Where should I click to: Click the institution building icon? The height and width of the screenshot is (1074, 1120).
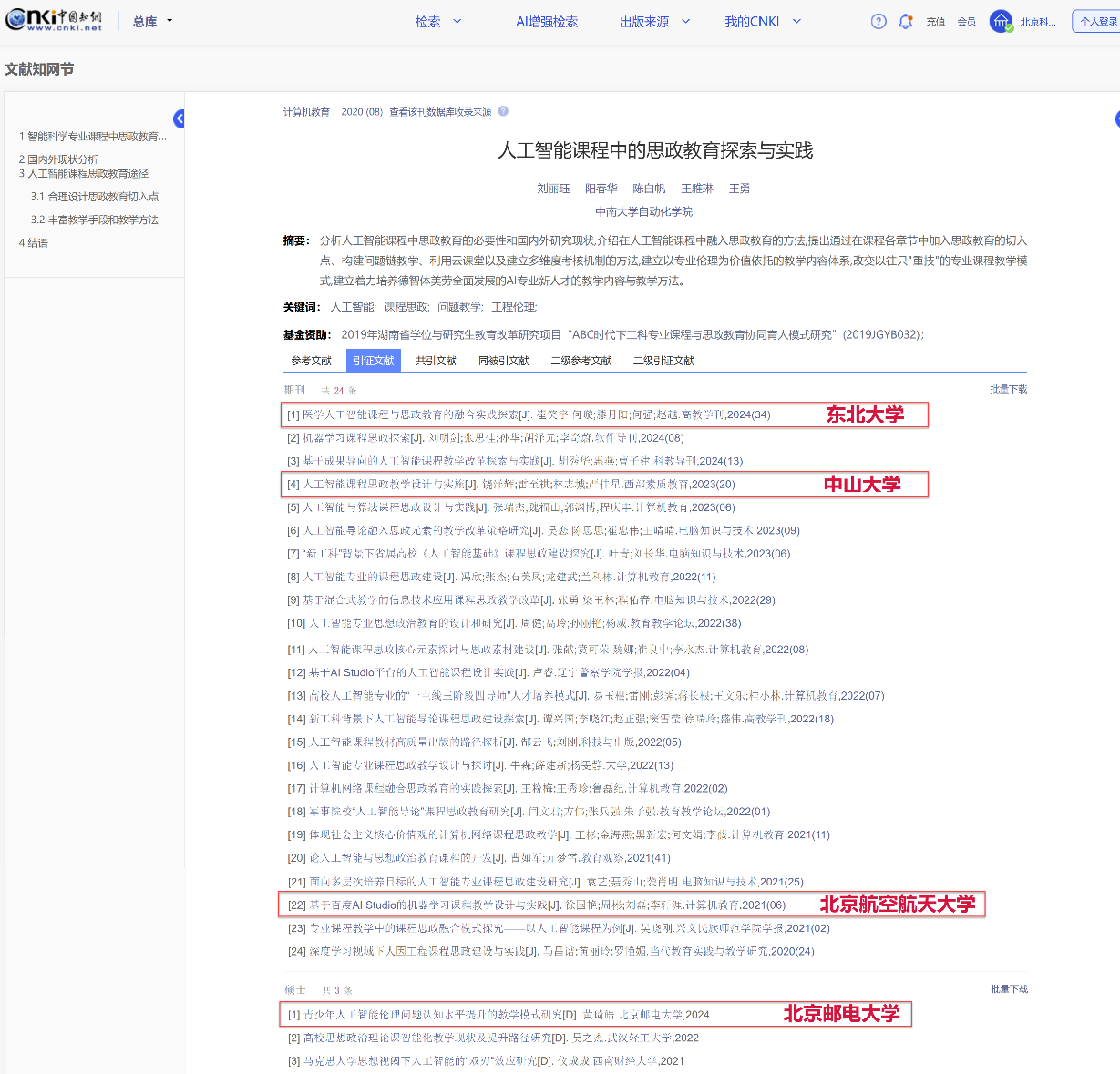(x=1001, y=22)
